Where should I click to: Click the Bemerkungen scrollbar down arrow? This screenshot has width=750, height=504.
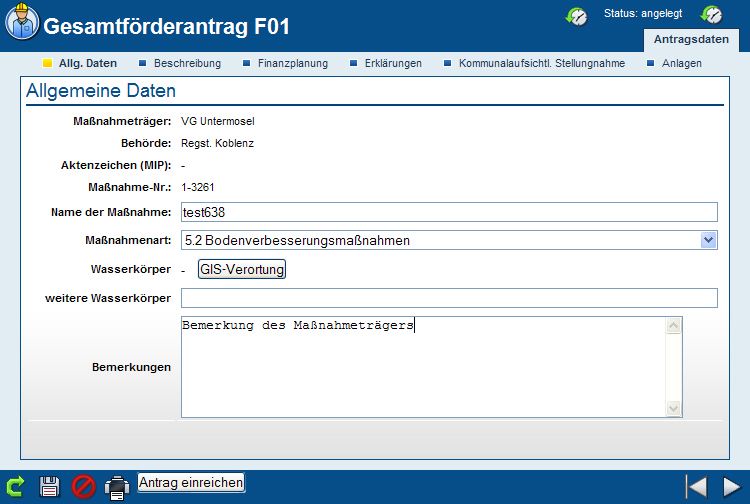click(673, 408)
